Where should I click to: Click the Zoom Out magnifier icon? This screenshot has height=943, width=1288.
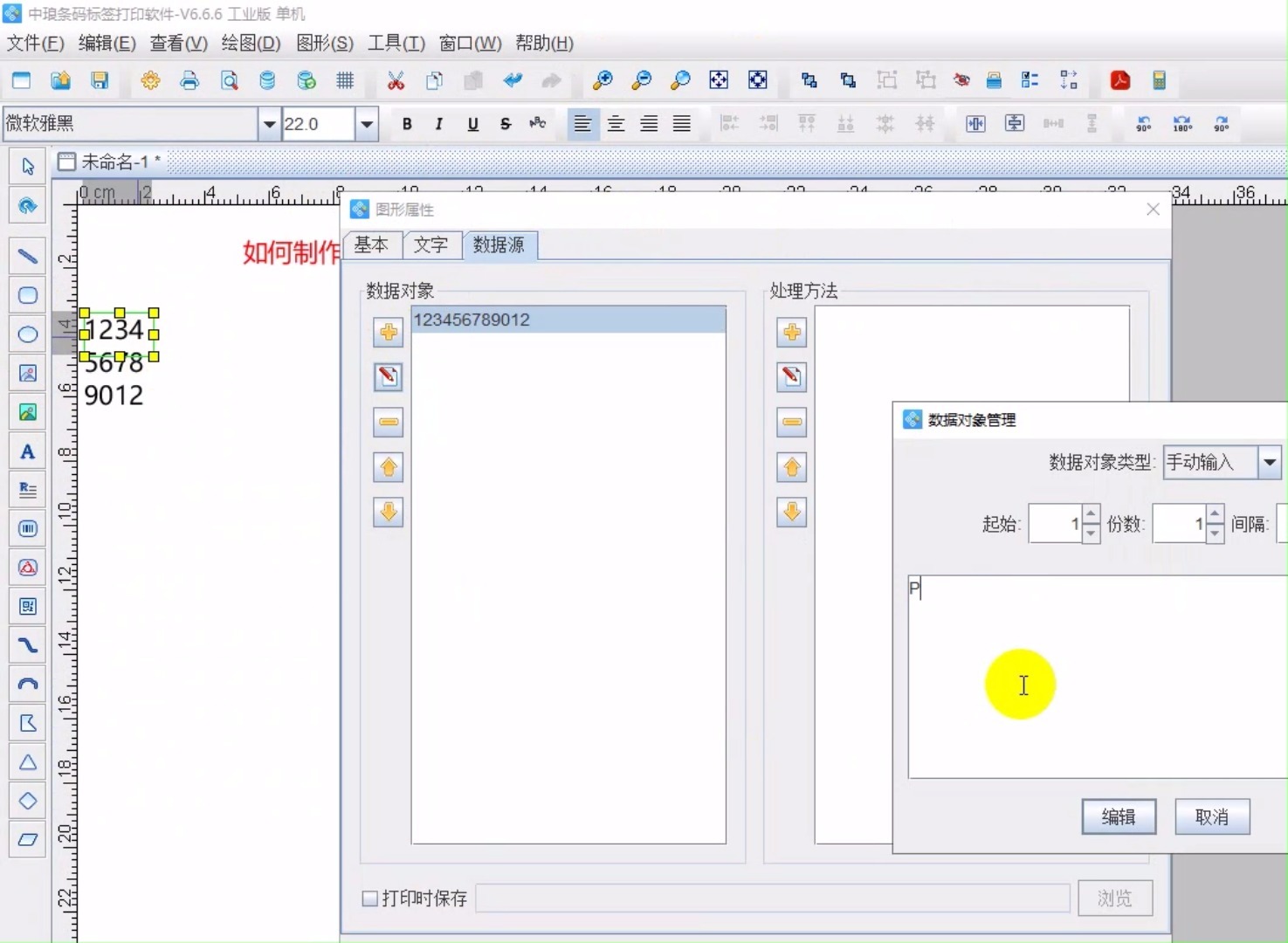[x=641, y=80]
